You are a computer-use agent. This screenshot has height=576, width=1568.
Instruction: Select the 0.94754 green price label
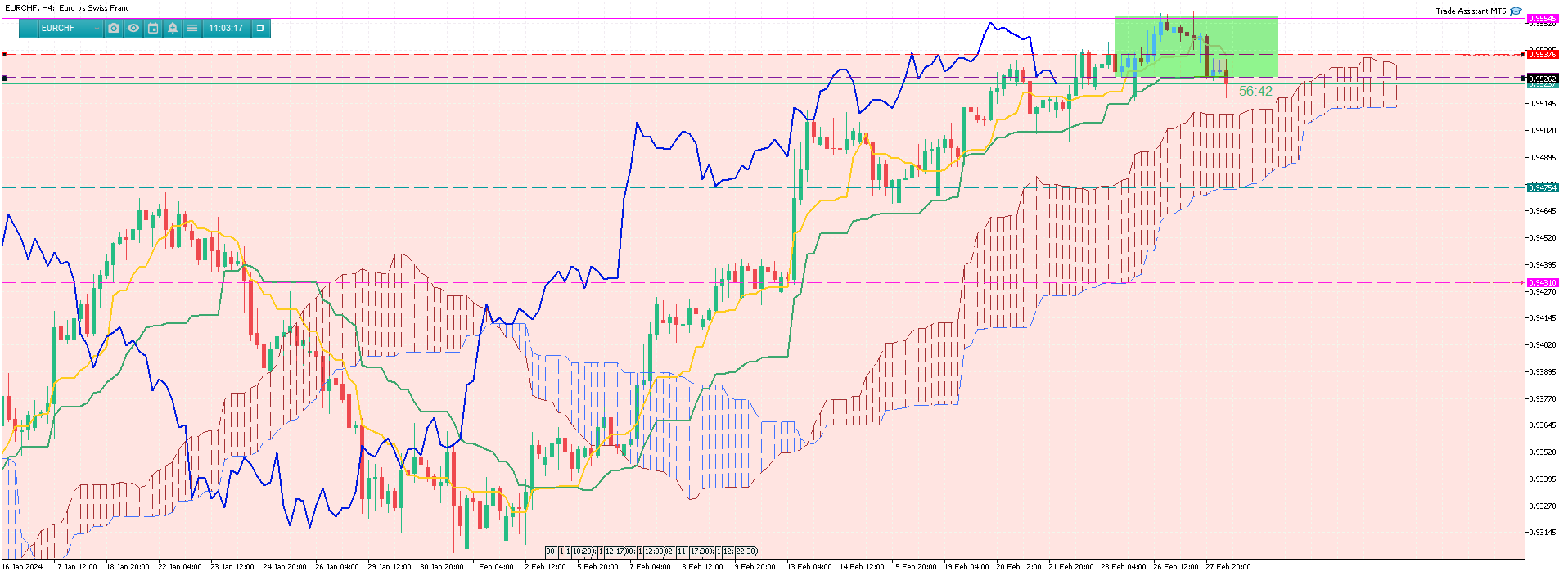1543,188
